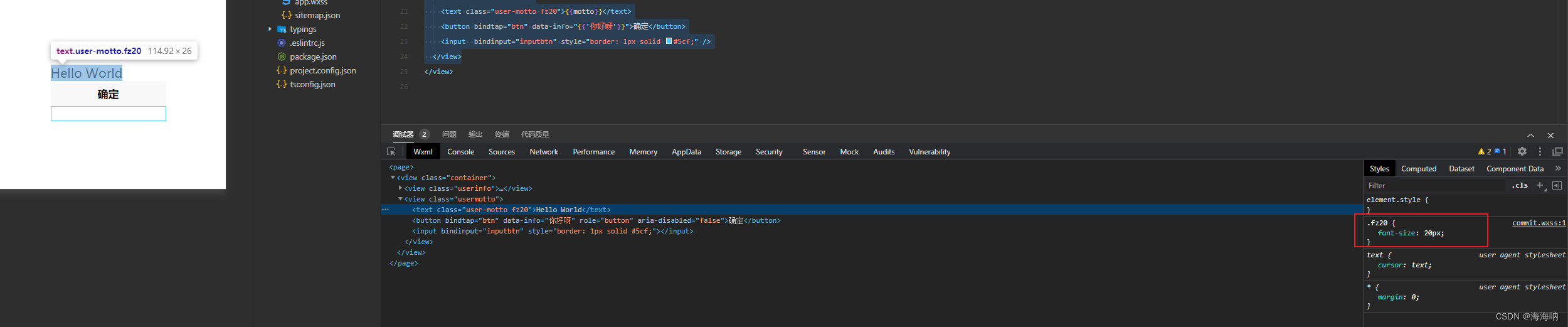Collapse the debugger panel with up chevron
Screen dimensions: 1568x327
click(x=1530, y=135)
